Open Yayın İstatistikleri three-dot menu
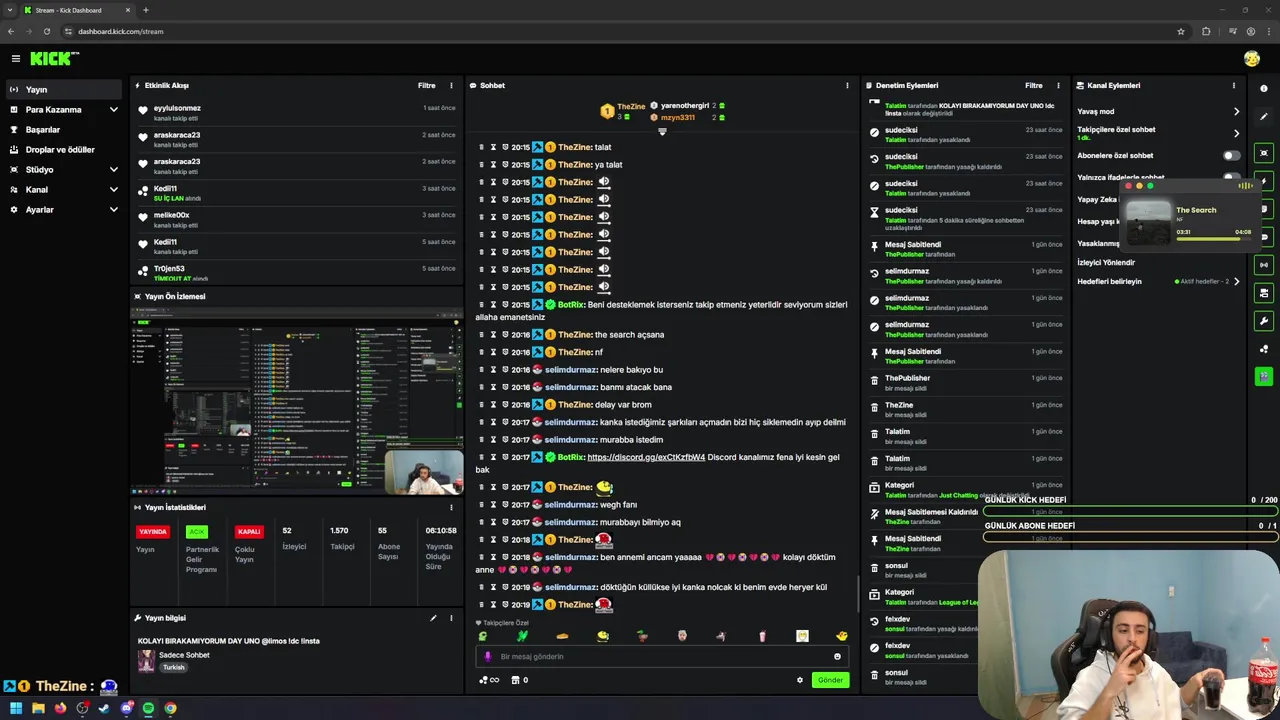Viewport: 1280px width, 720px height. 451,508
